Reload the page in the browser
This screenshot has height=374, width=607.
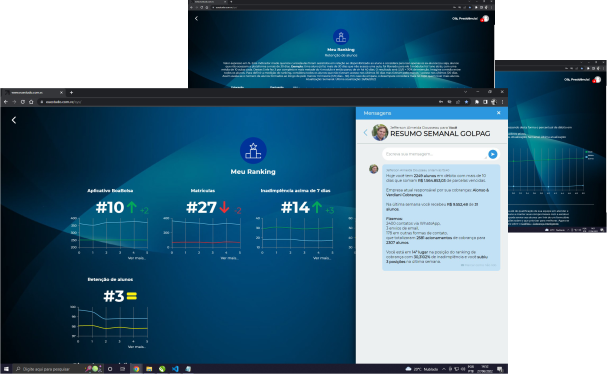click(x=23, y=102)
